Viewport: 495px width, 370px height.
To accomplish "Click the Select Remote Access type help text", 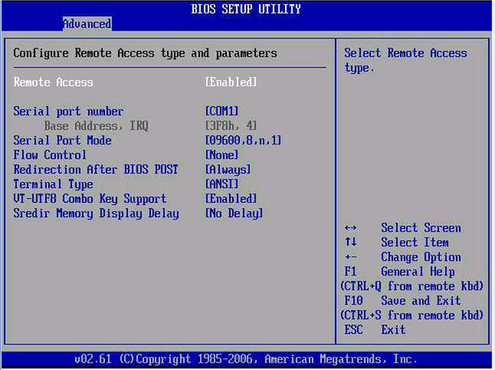I will pyautogui.click(x=406, y=60).
